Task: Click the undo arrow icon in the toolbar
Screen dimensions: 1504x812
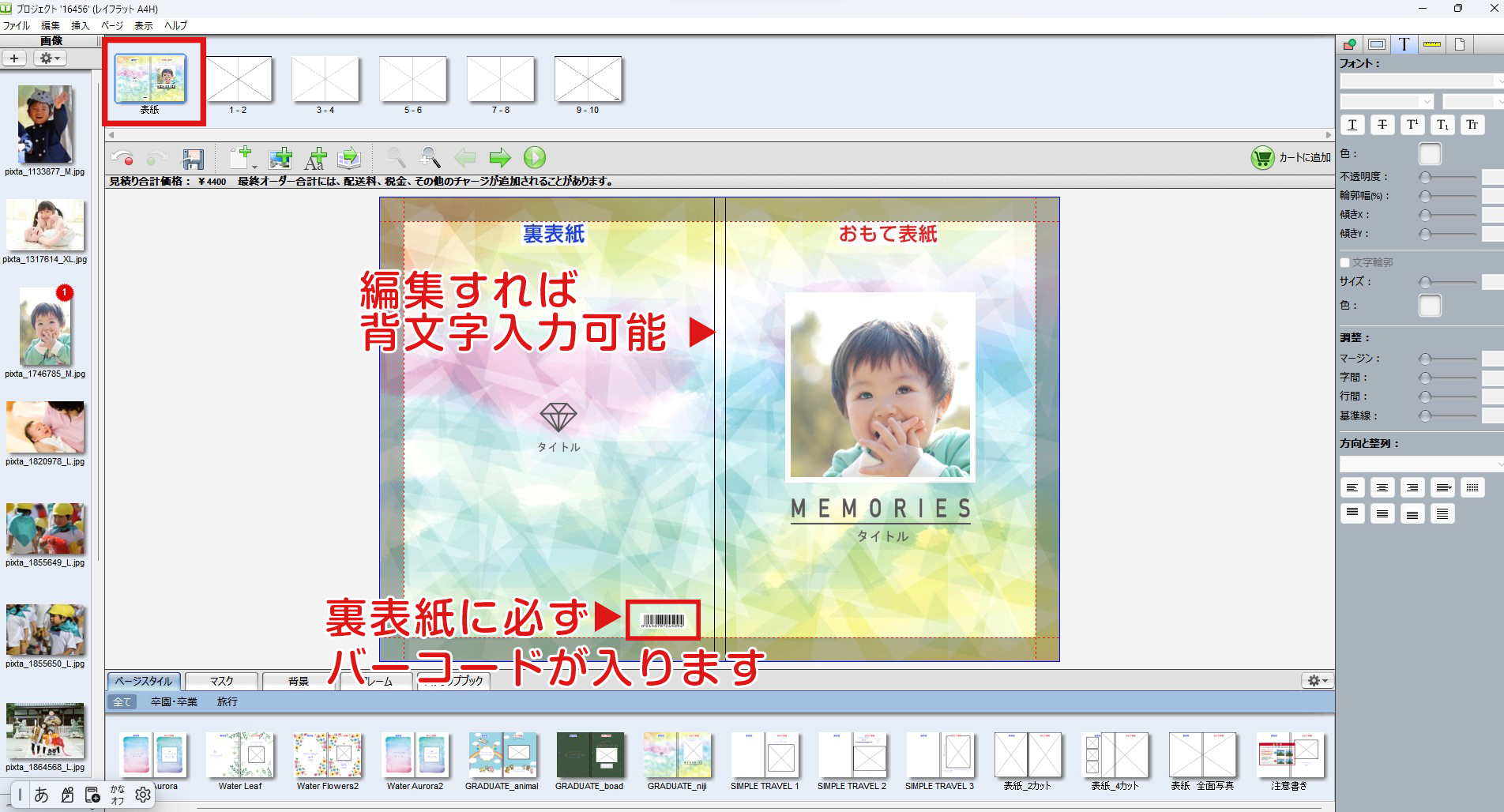Action: 122,158
